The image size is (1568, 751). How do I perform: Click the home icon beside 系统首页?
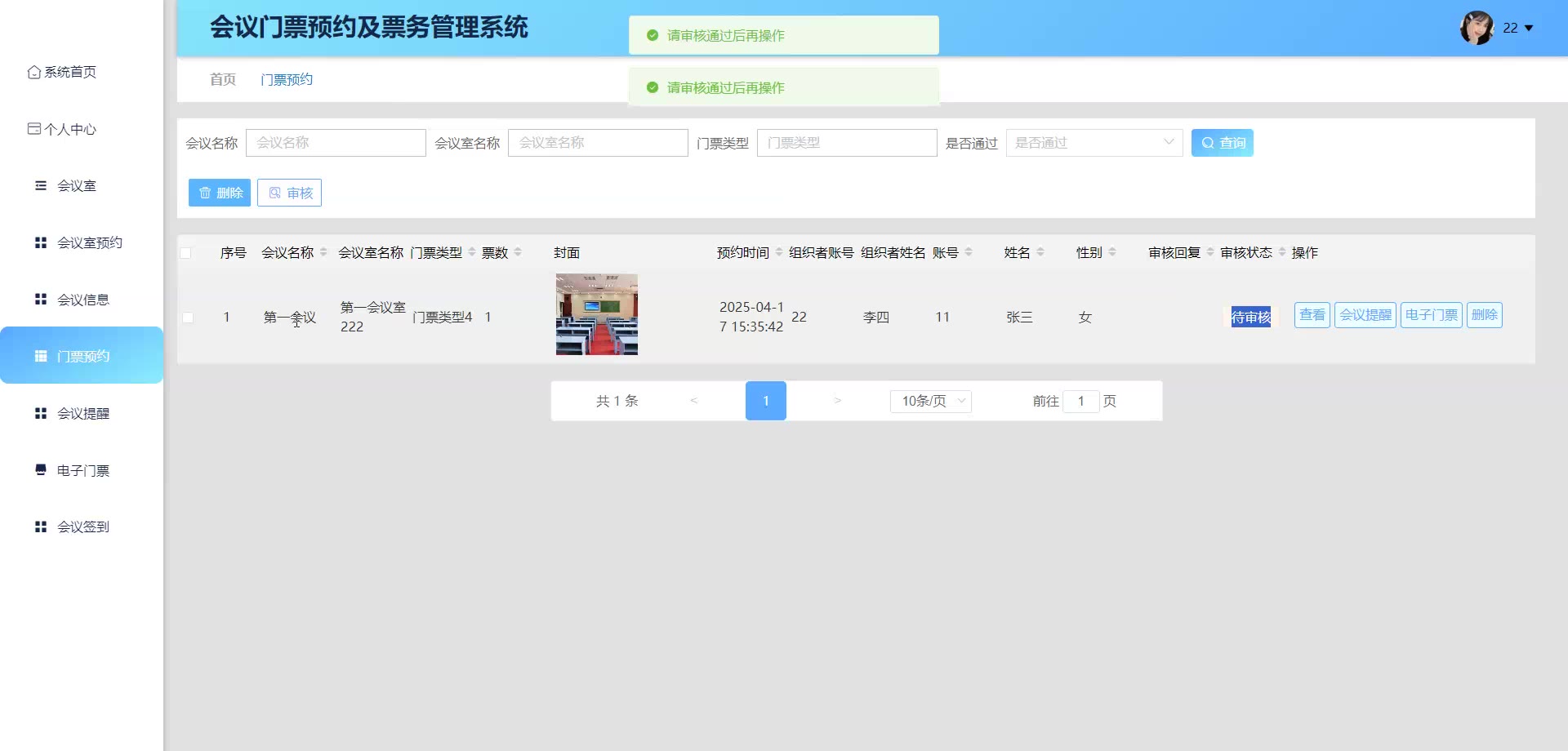(33, 72)
